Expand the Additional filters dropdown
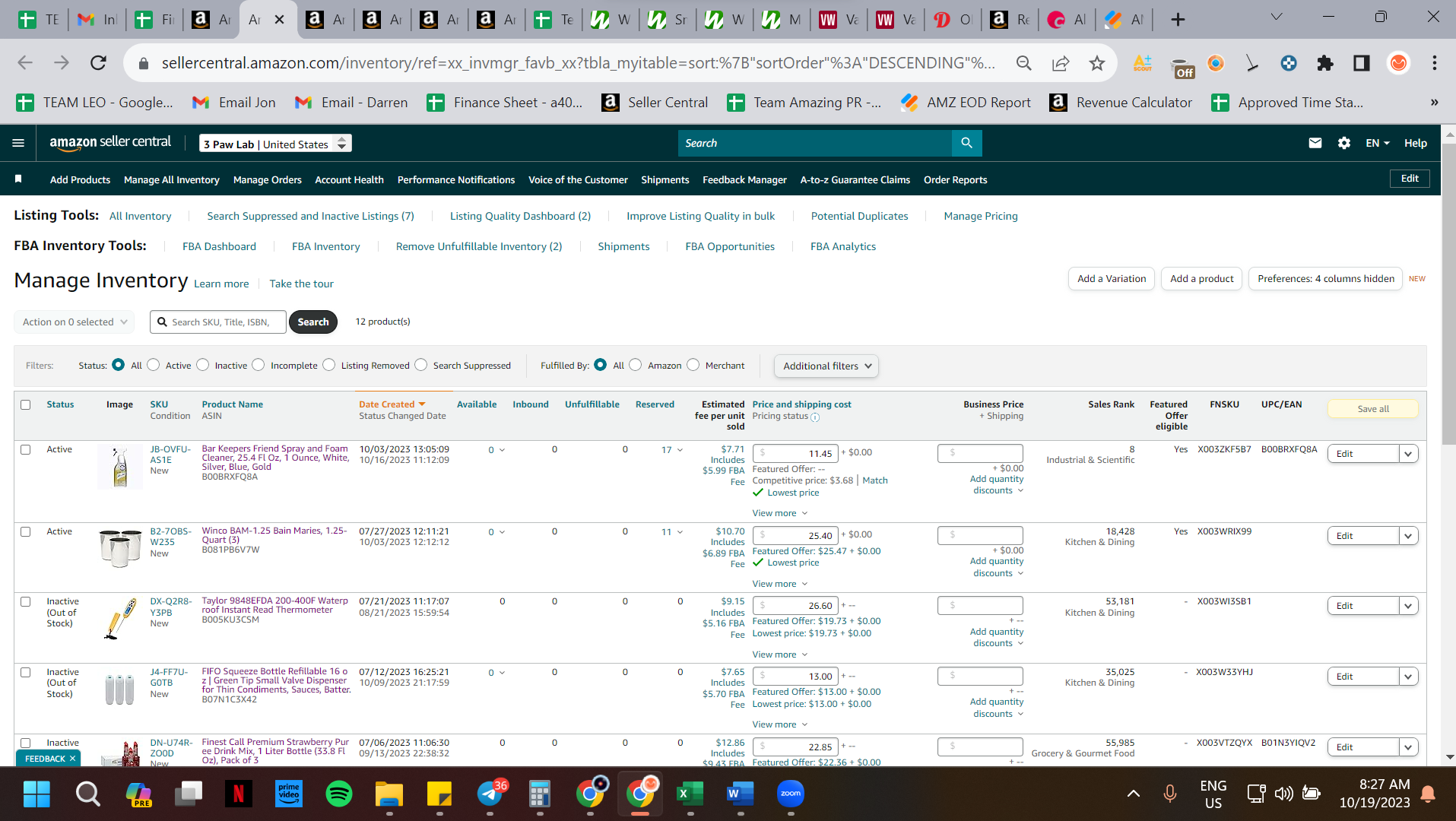 [x=826, y=366]
